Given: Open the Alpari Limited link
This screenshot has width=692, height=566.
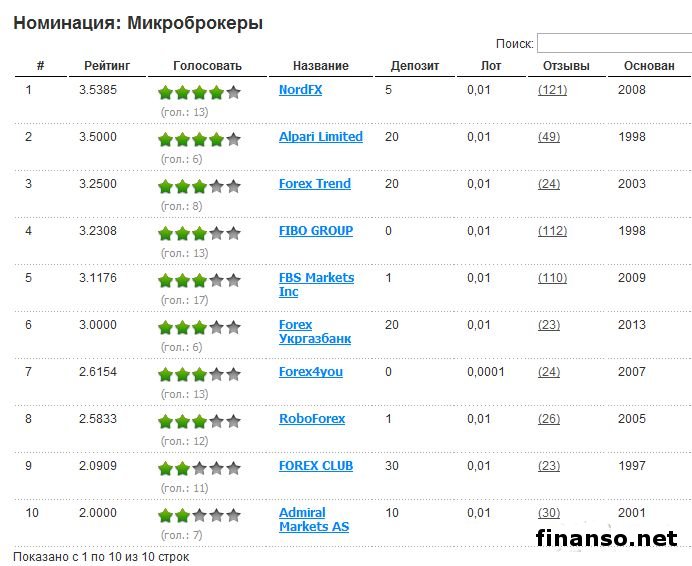Looking at the screenshot, I should [320, 137].
